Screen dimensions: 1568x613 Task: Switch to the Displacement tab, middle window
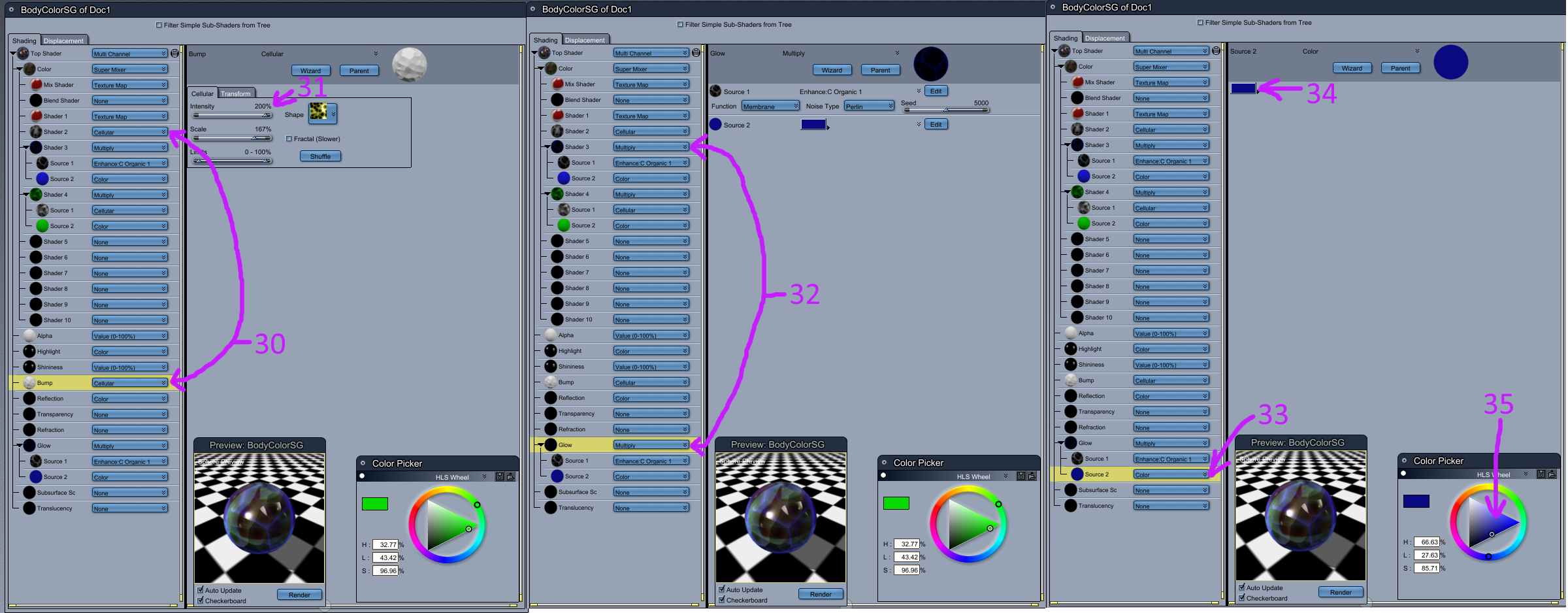pyautogui.click(x=585, y=40)
